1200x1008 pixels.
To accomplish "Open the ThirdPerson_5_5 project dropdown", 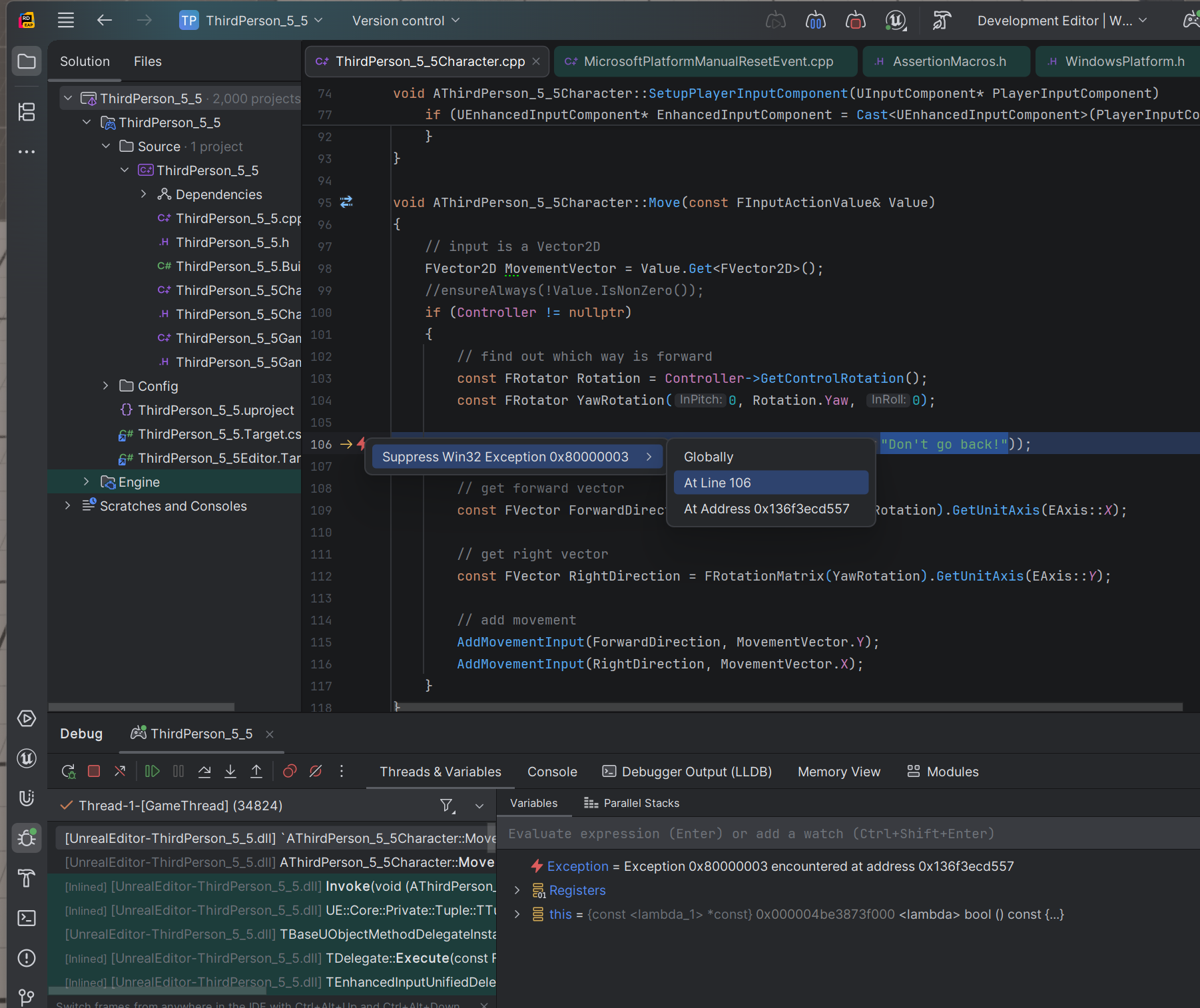I will point(252,21).
